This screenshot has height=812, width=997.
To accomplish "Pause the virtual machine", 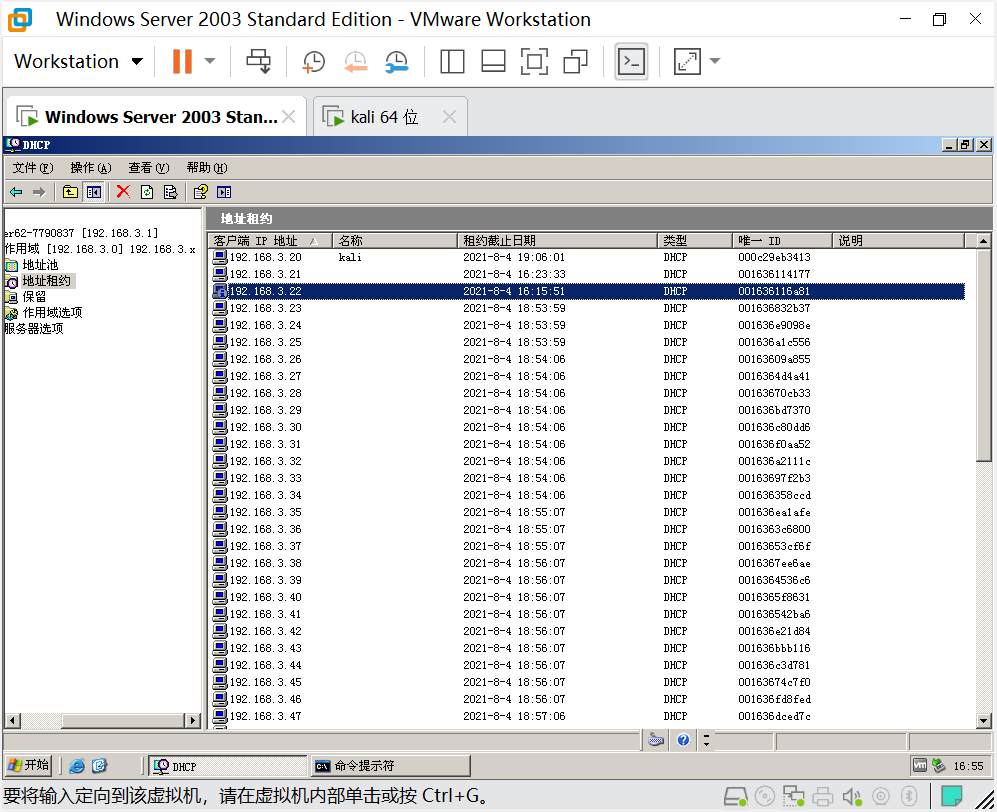I will 182,62.
